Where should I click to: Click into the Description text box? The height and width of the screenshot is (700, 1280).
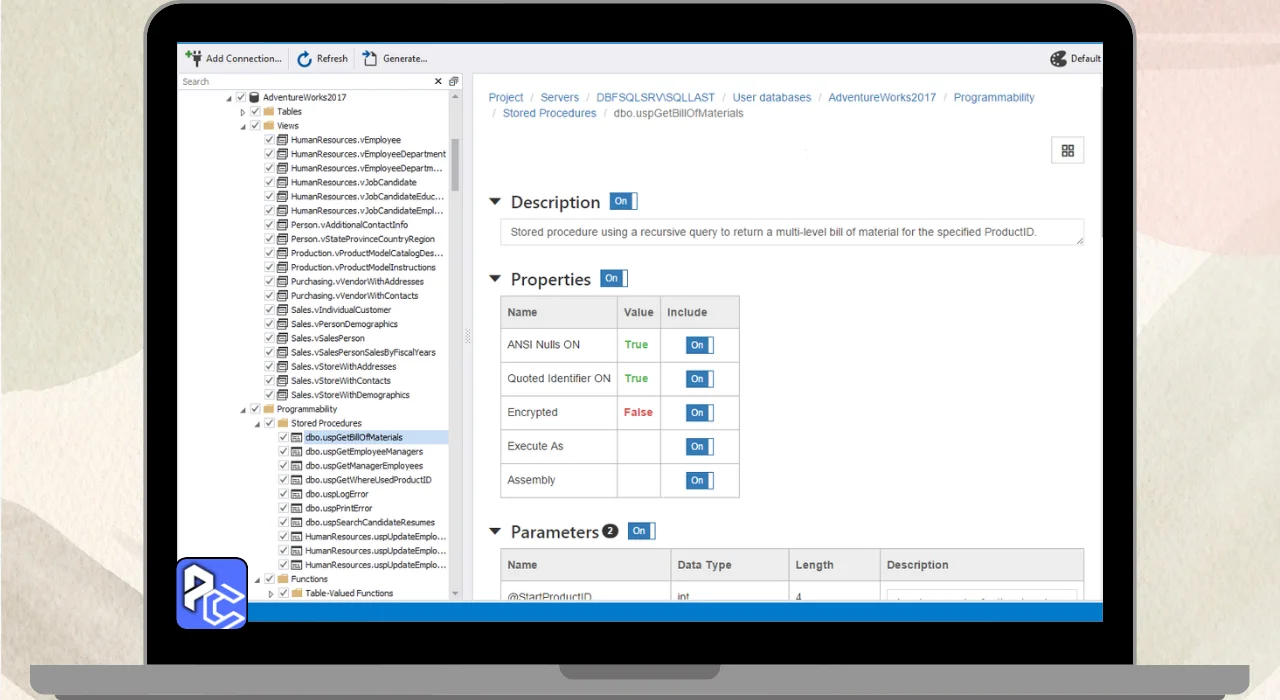(x=792, y=232)
